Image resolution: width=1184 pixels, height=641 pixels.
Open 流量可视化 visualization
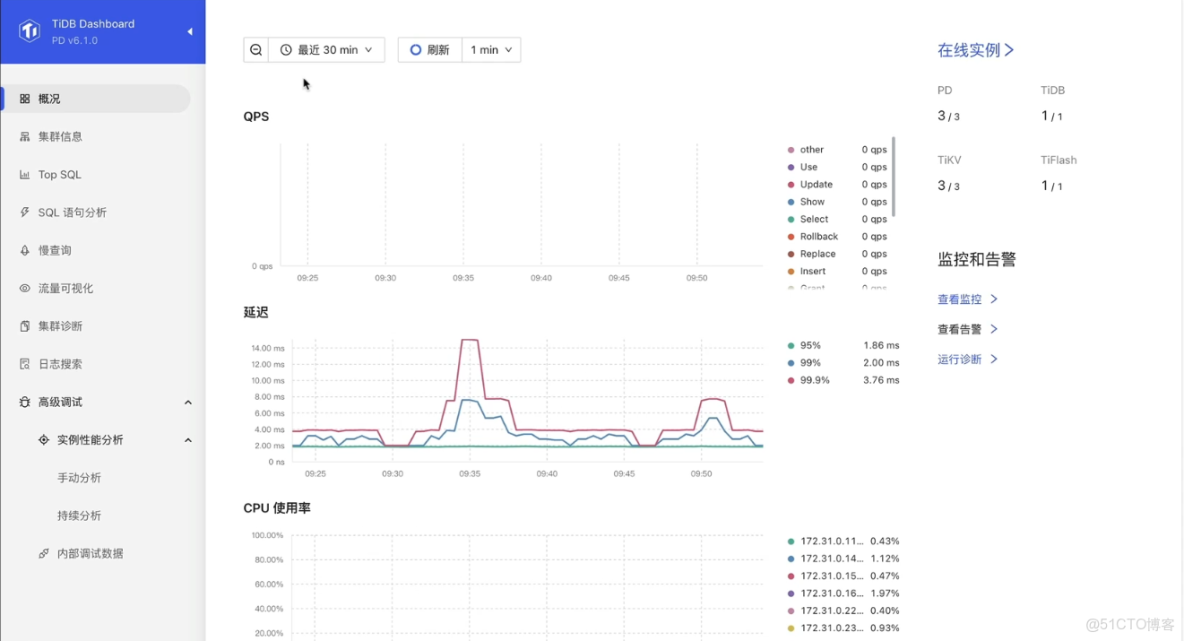click(x=68, y=288)
